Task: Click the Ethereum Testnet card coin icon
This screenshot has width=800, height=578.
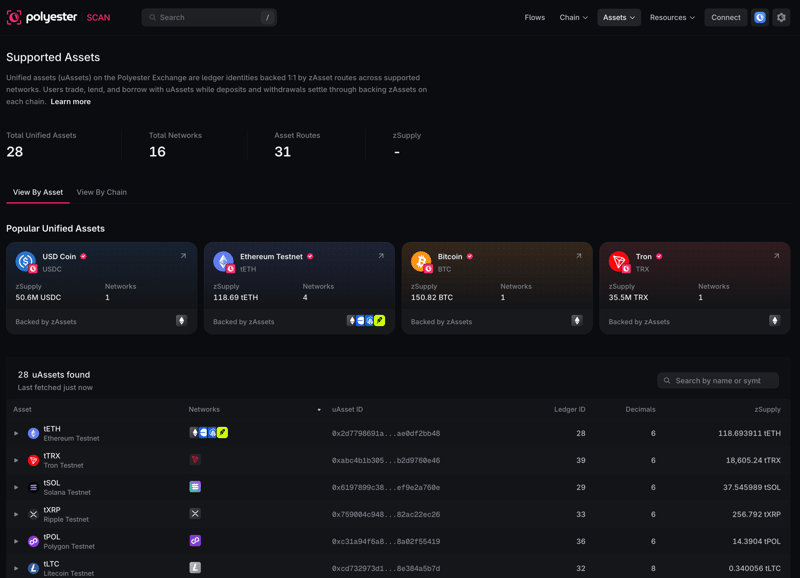Action: 223,262
